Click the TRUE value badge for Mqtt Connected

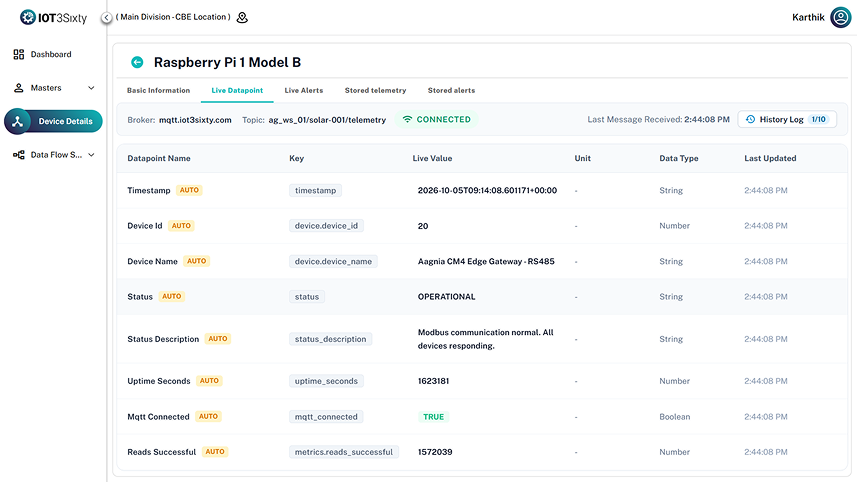433,416
